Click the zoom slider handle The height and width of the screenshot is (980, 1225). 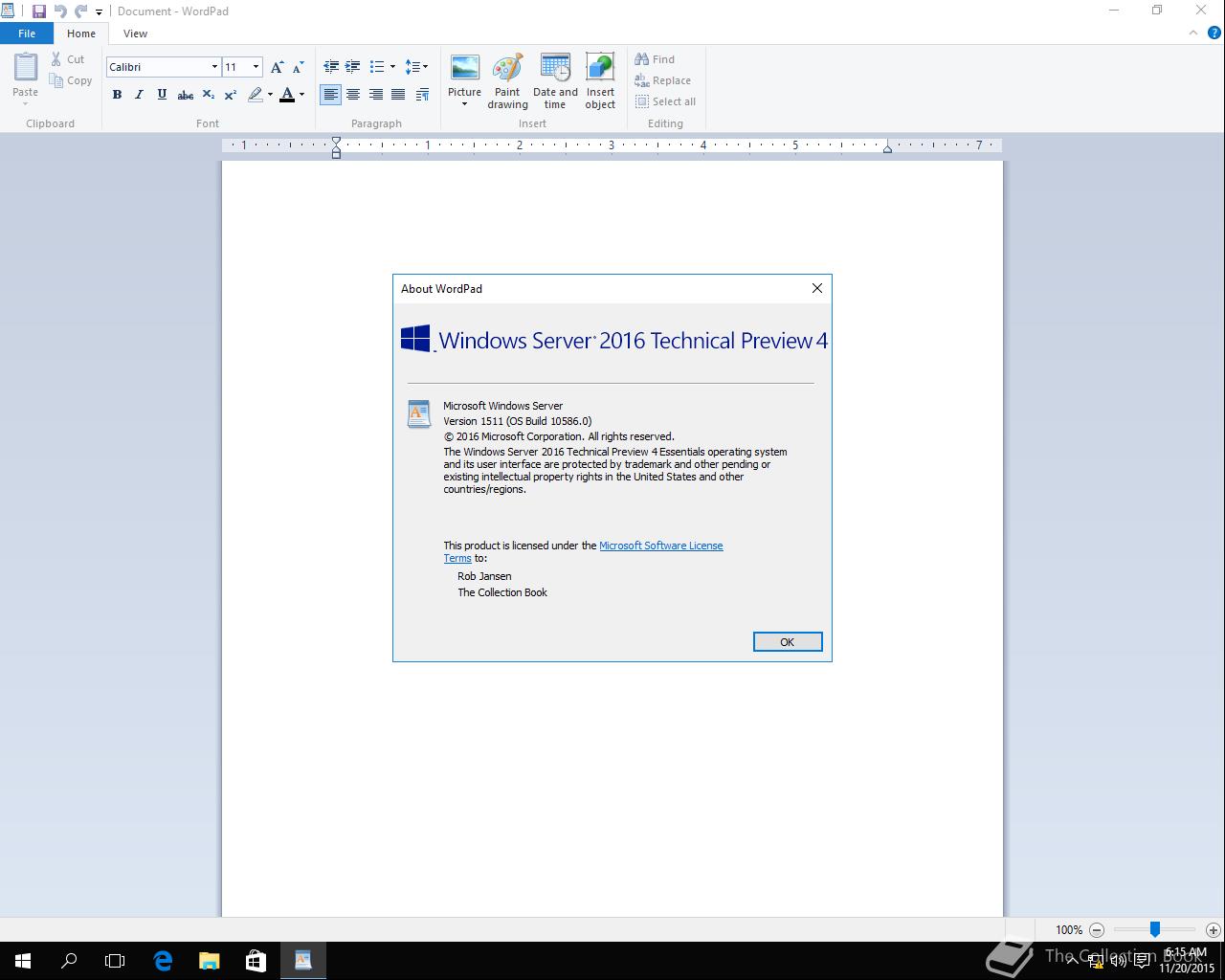[x=1155, y=929]
